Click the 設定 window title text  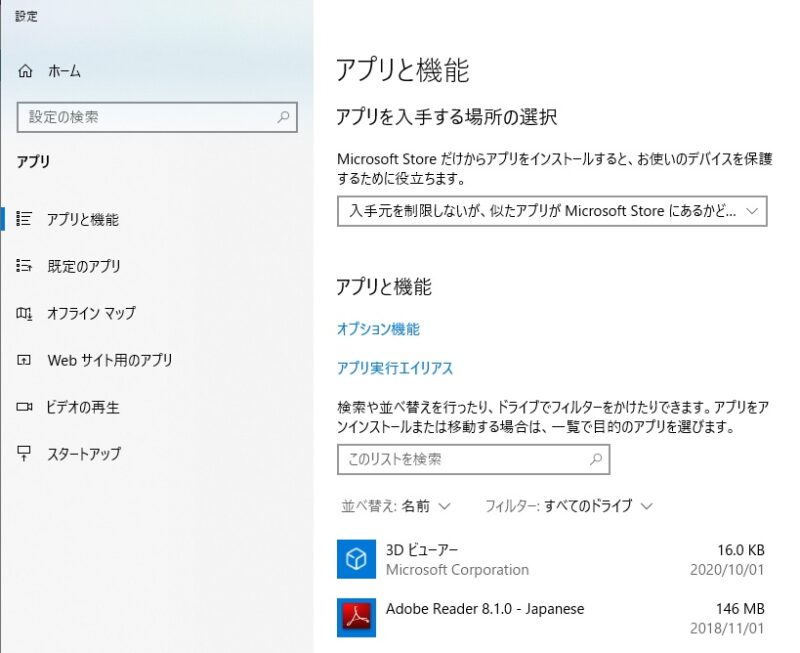click(26, 16)
